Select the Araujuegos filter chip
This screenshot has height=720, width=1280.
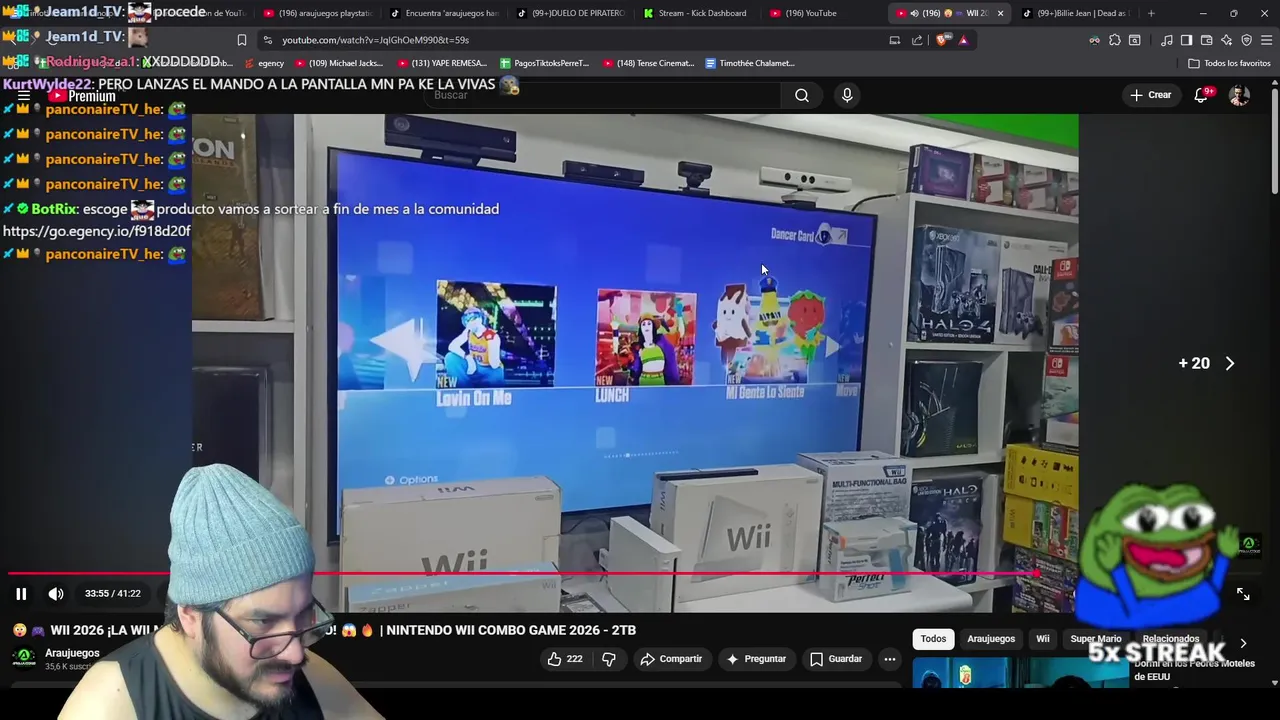991,639
